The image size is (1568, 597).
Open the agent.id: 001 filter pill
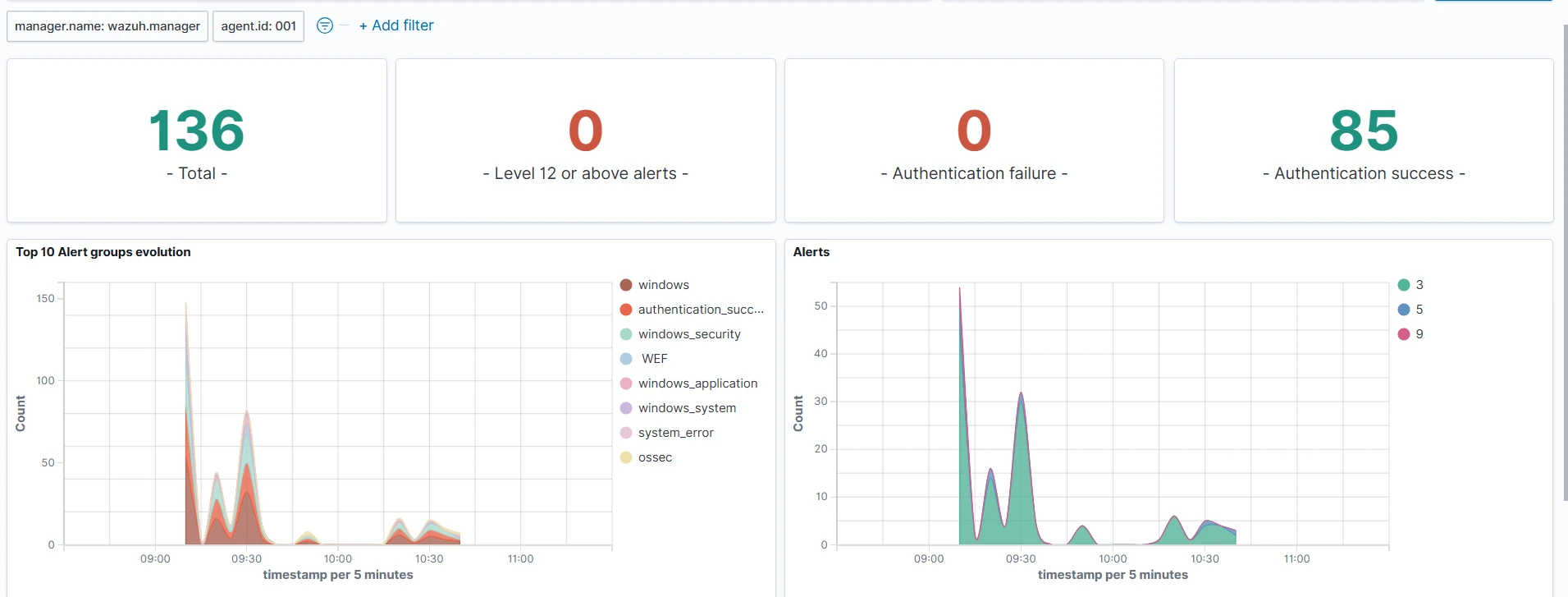pos(258,26)
